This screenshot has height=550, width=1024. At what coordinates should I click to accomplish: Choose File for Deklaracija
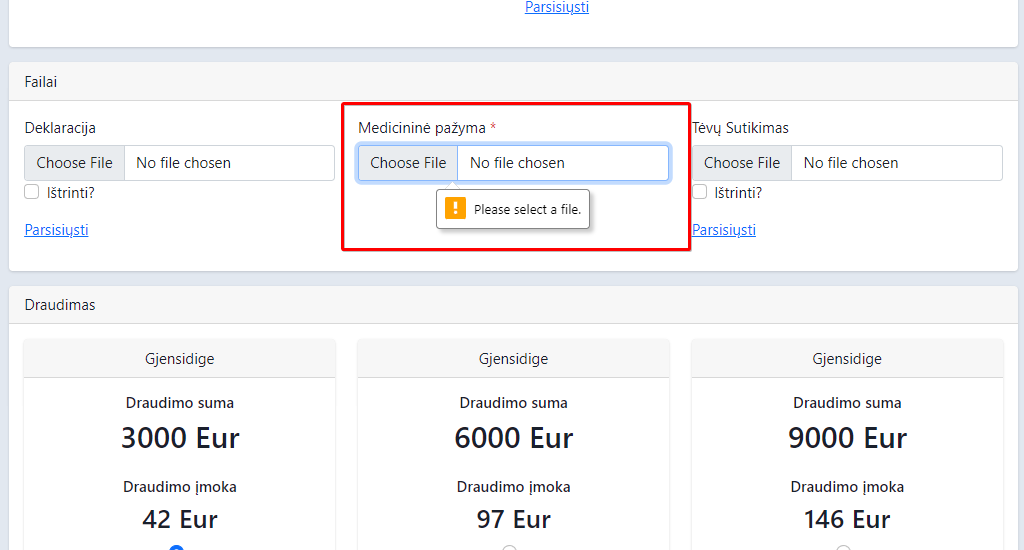pyautogui.click(x=74, y=163)
